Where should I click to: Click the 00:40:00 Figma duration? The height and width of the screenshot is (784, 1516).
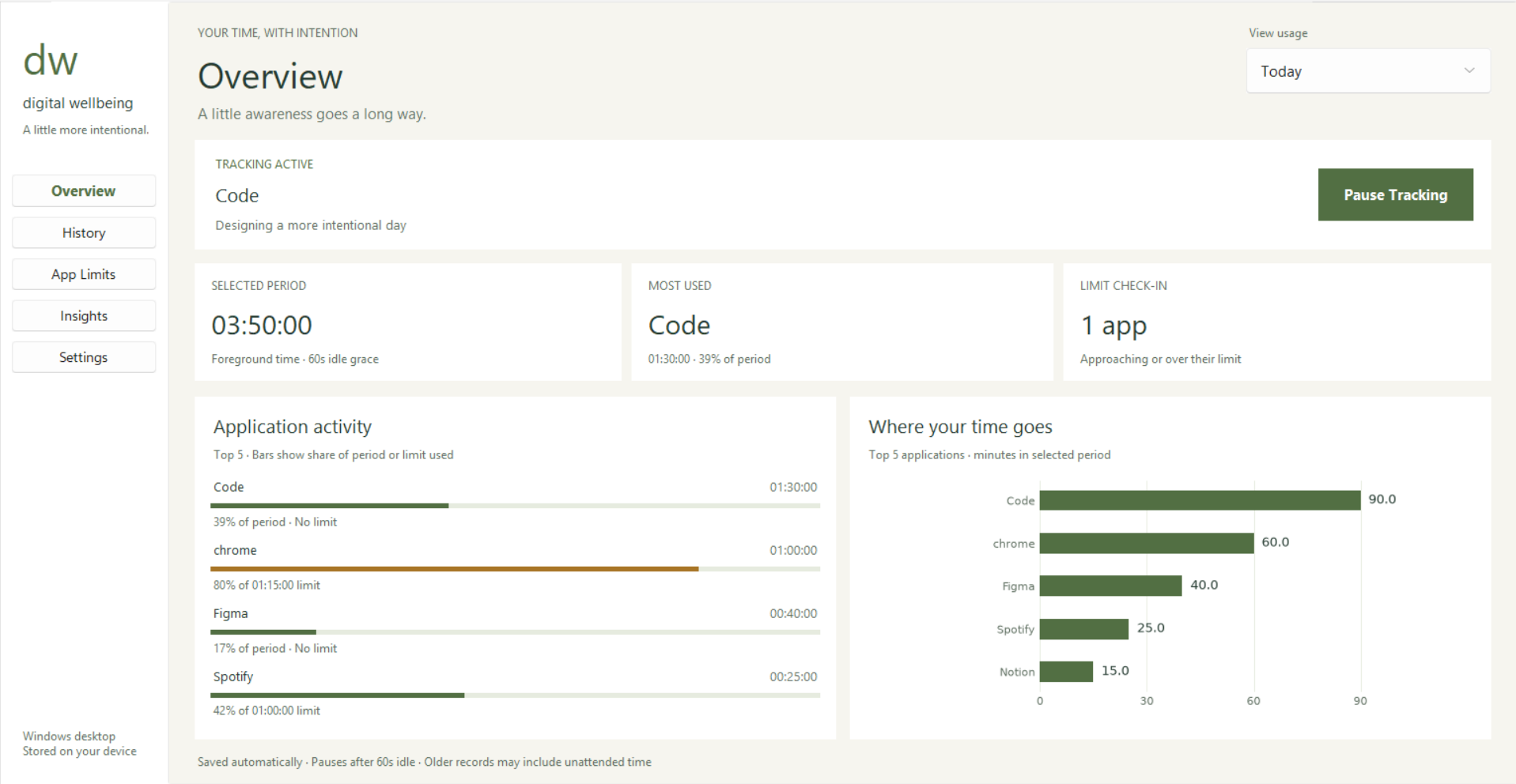pyautogui.click(x=793, y=613)
